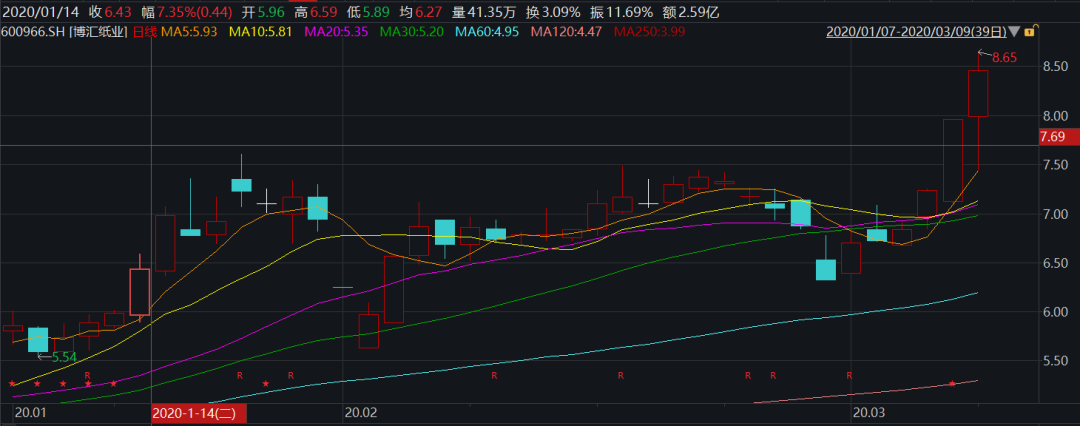Click the 振 11.69% amplitude value
The image size is (1080, 426).
click(619, 12)
